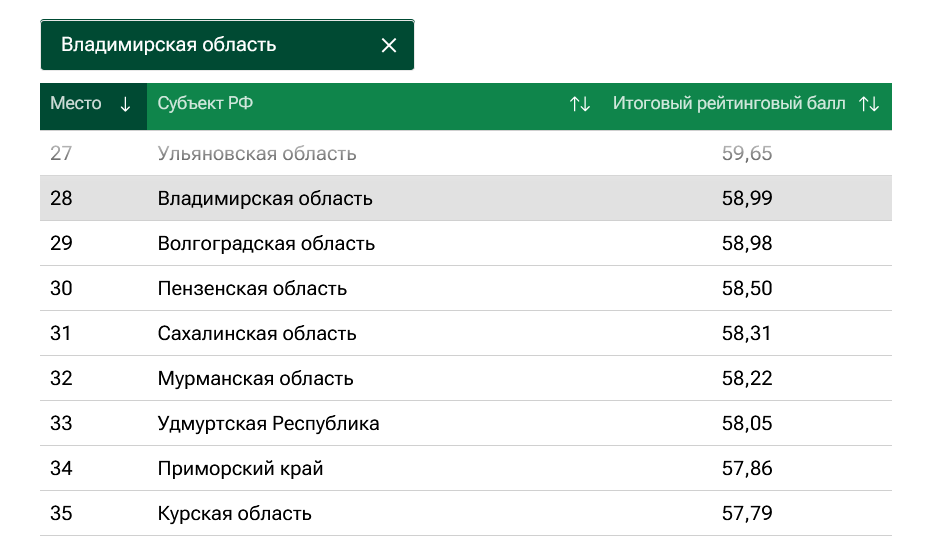This screenshot has width=936, height=538.
Task: Click the Место column header
Action: [93, 106]
